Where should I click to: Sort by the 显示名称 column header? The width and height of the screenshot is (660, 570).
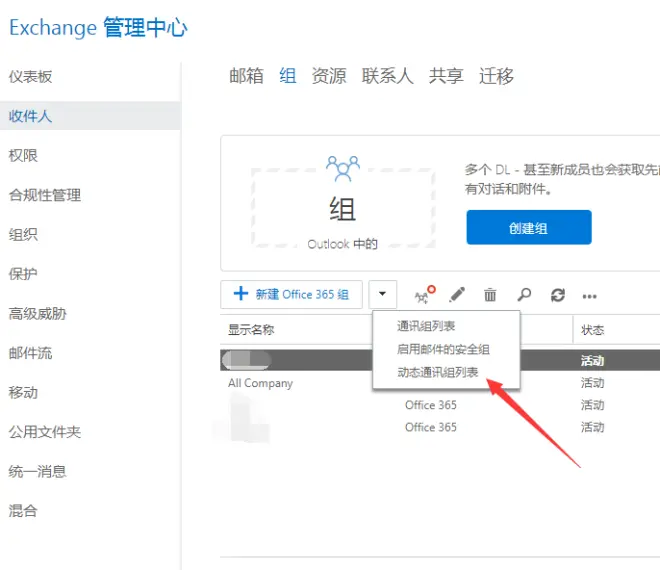[251, 329]
